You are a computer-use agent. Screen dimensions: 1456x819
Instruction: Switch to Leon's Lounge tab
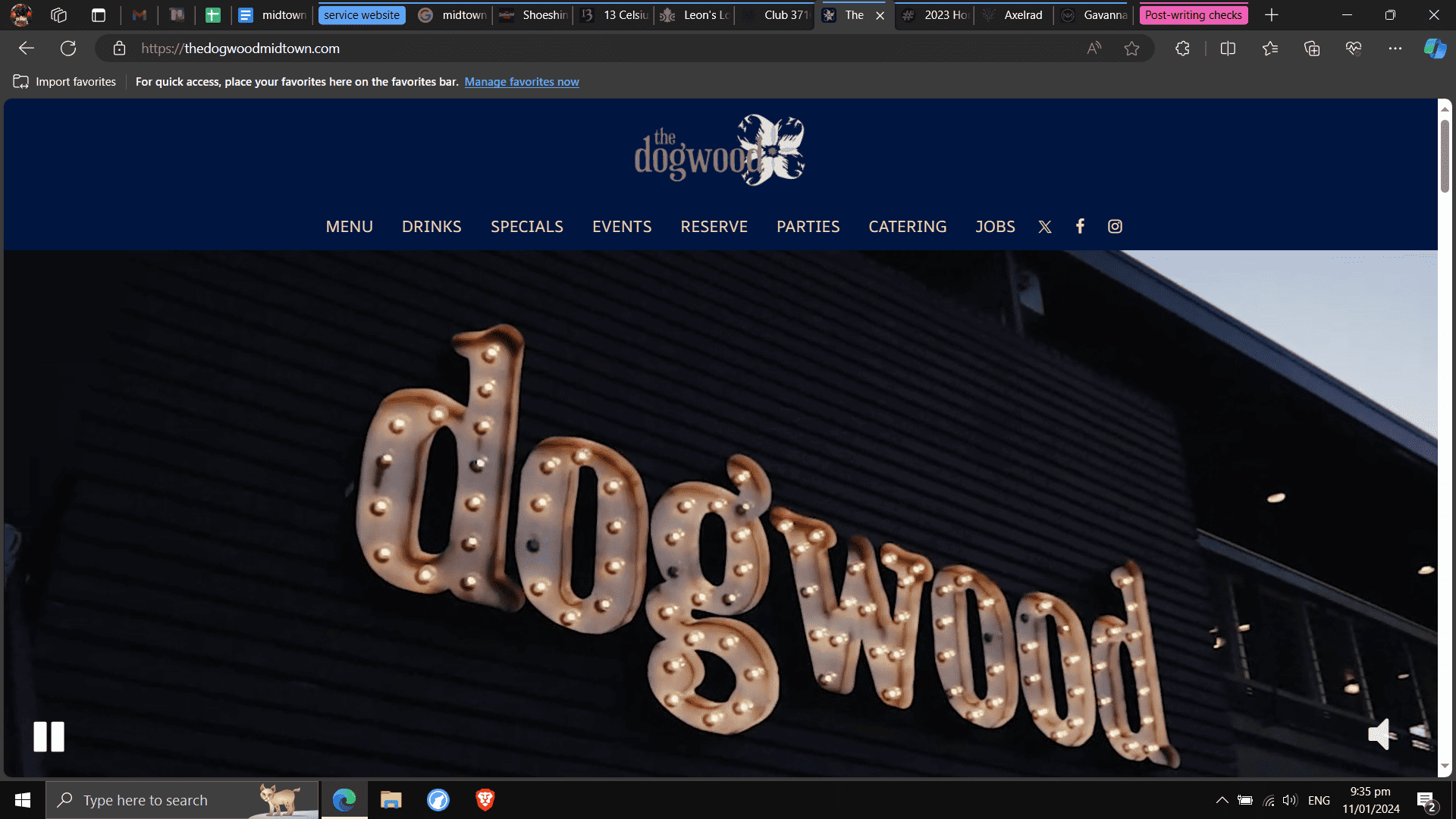coord(695,15)
